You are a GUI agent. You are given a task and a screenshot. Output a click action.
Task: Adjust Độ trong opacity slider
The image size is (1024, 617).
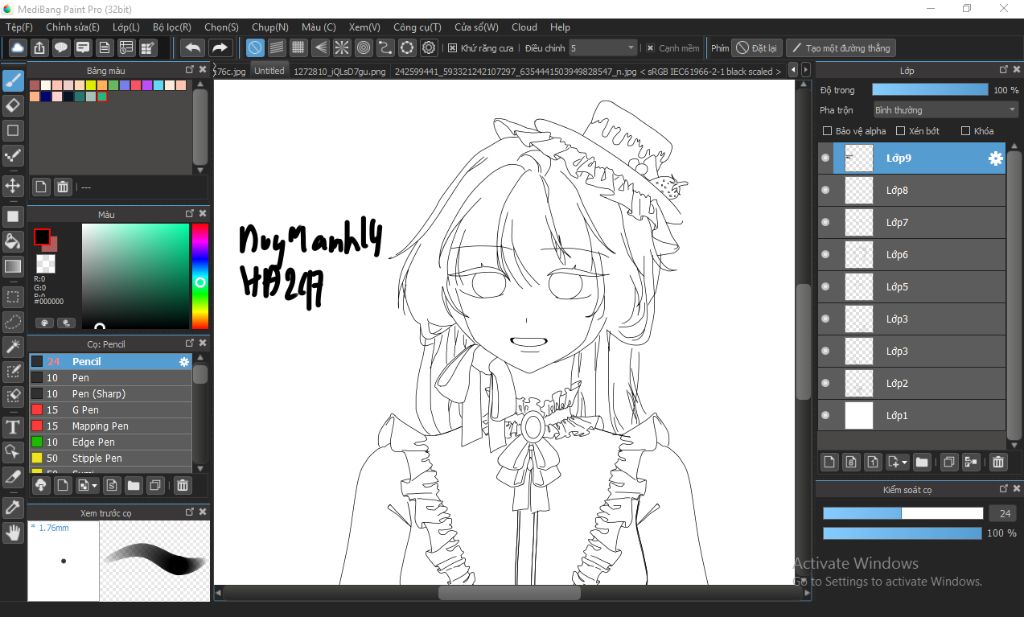(x=930, y=90)
